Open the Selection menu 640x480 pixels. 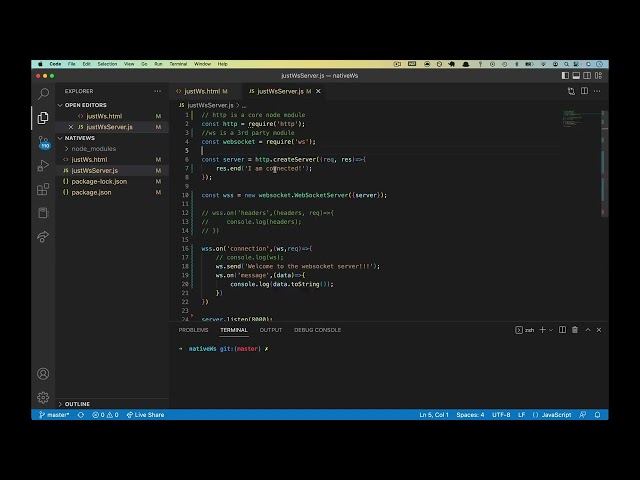(x=107, y=64)
